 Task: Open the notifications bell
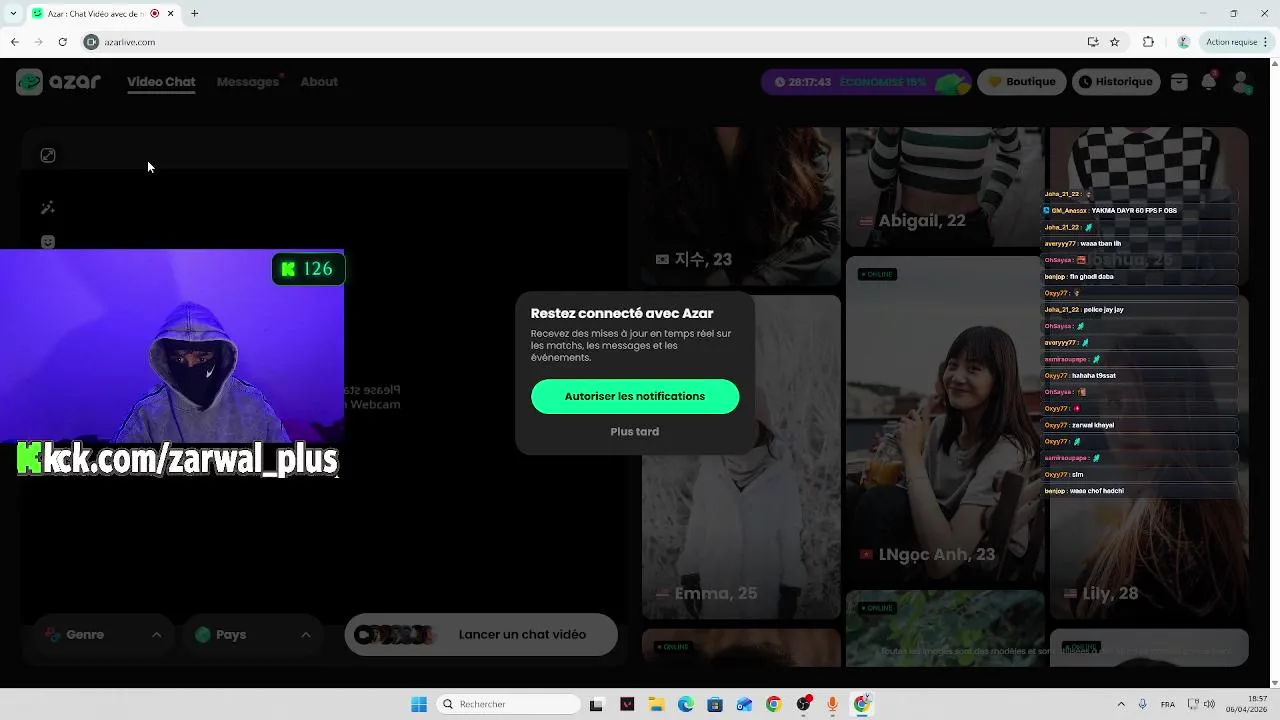pos(1209,83)
